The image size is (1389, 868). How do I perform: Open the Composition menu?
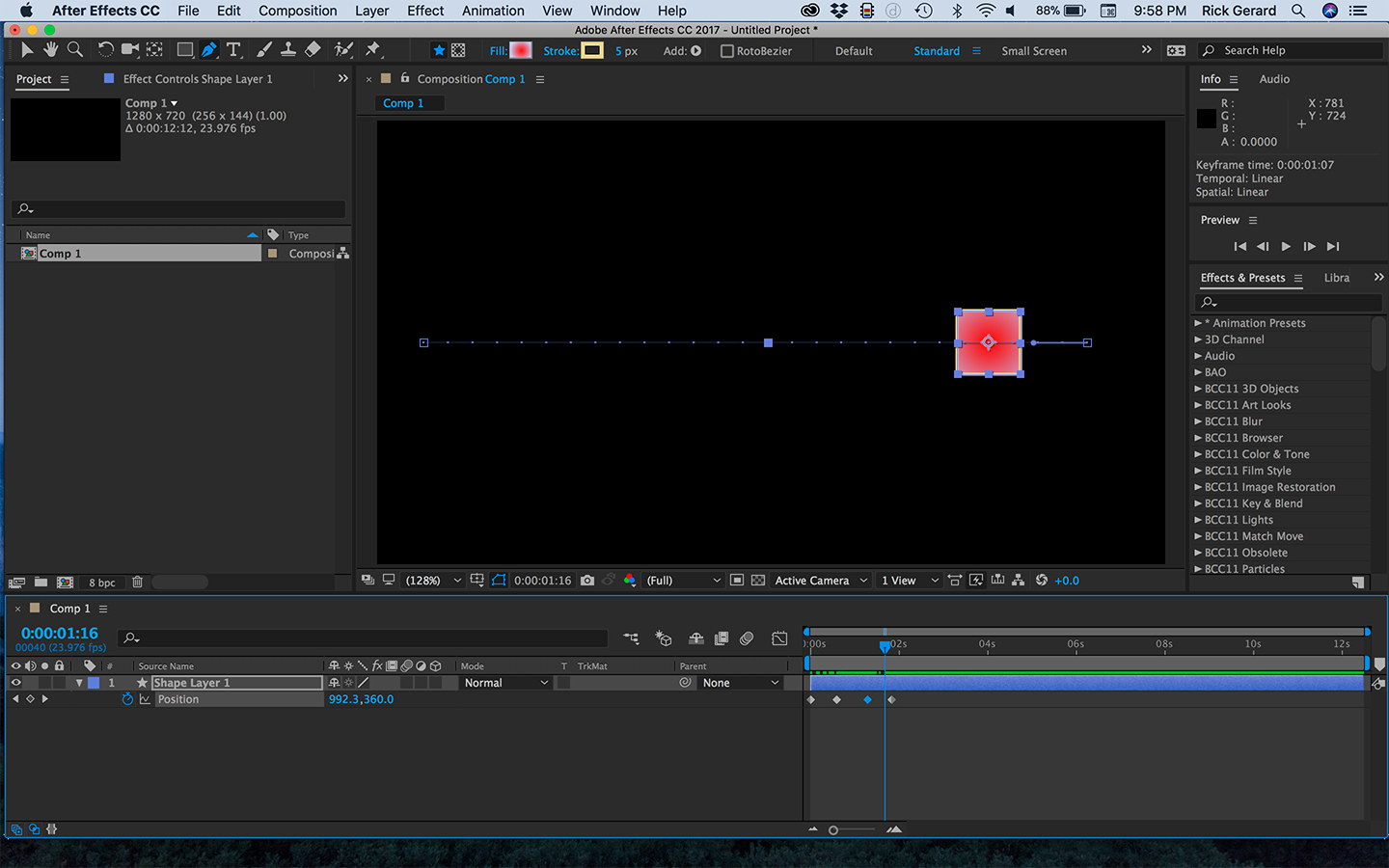pos(297,11)
